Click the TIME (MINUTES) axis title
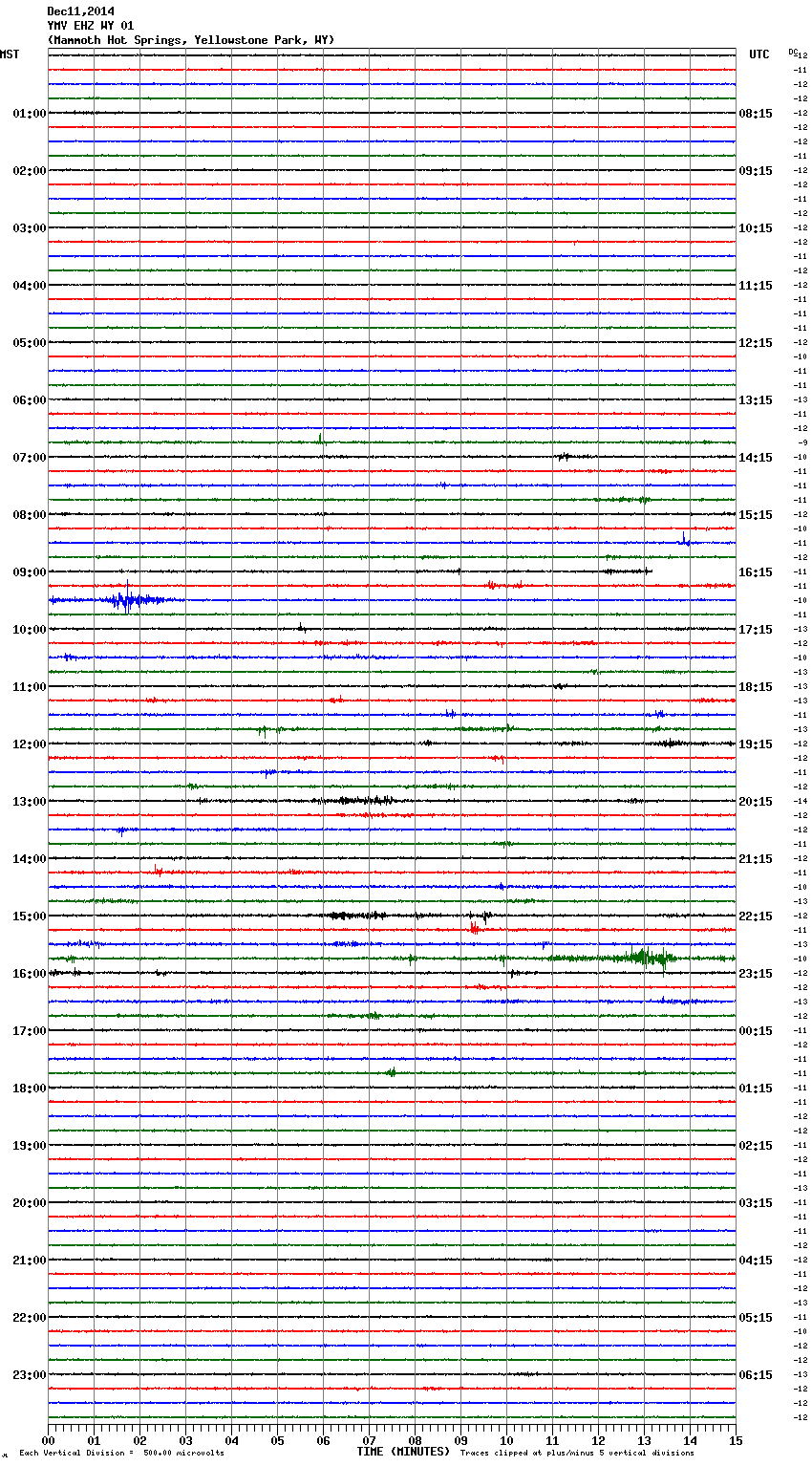The width and height of the screenshot is (812, 1466). click(x=403, y=1452)
